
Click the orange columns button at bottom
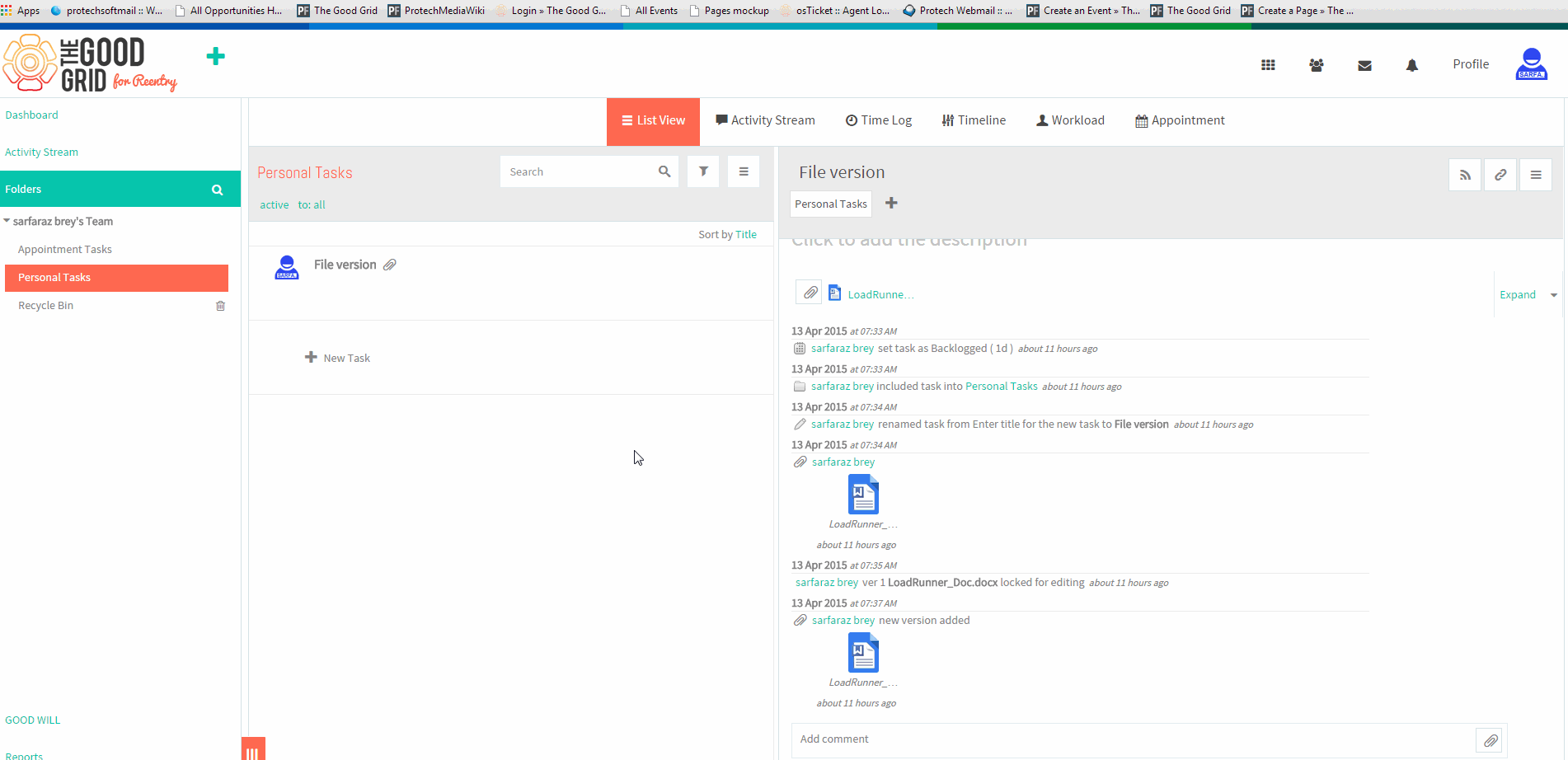tap(253, 748)
